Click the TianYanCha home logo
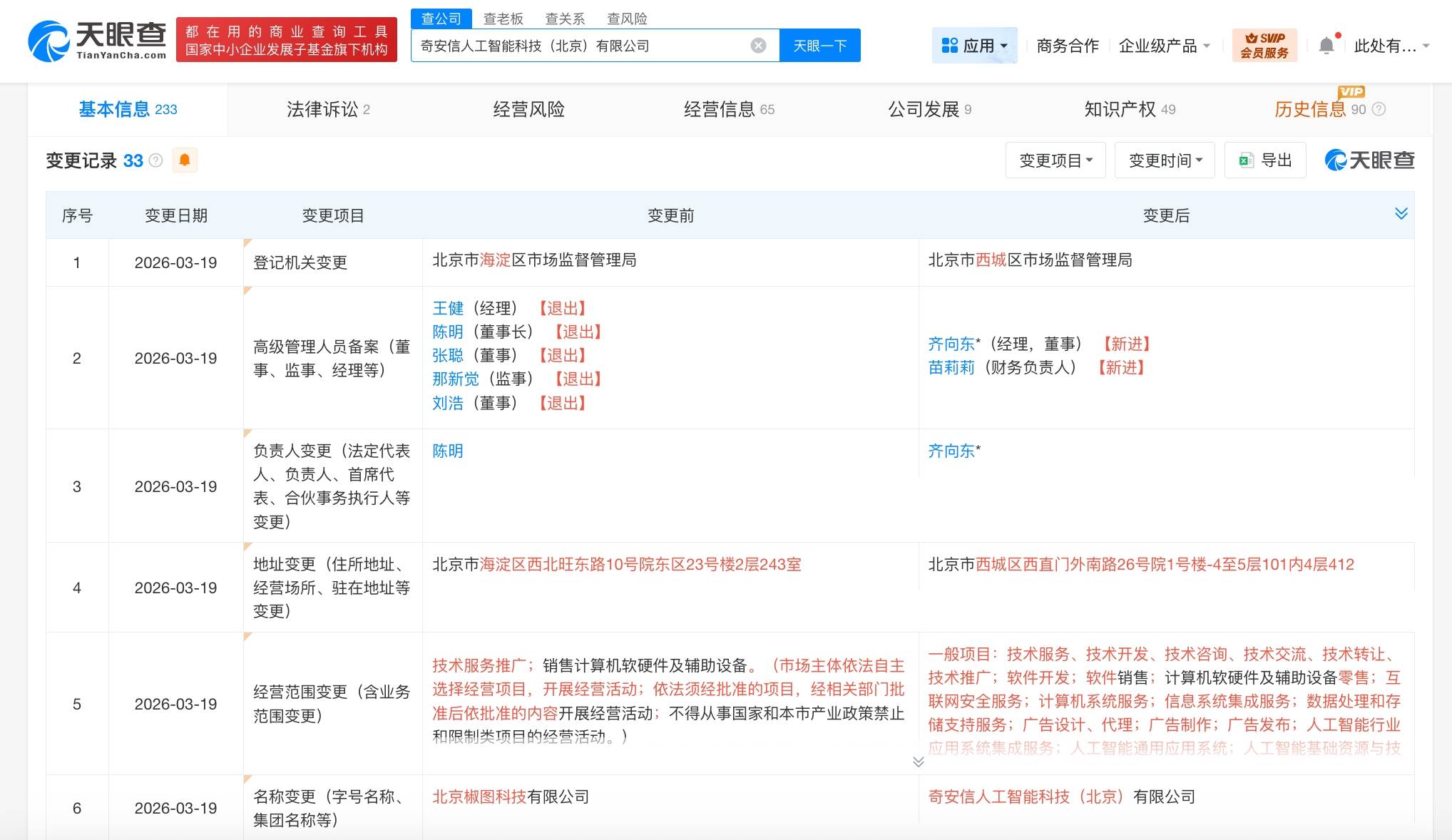 [x=97, y=41]
